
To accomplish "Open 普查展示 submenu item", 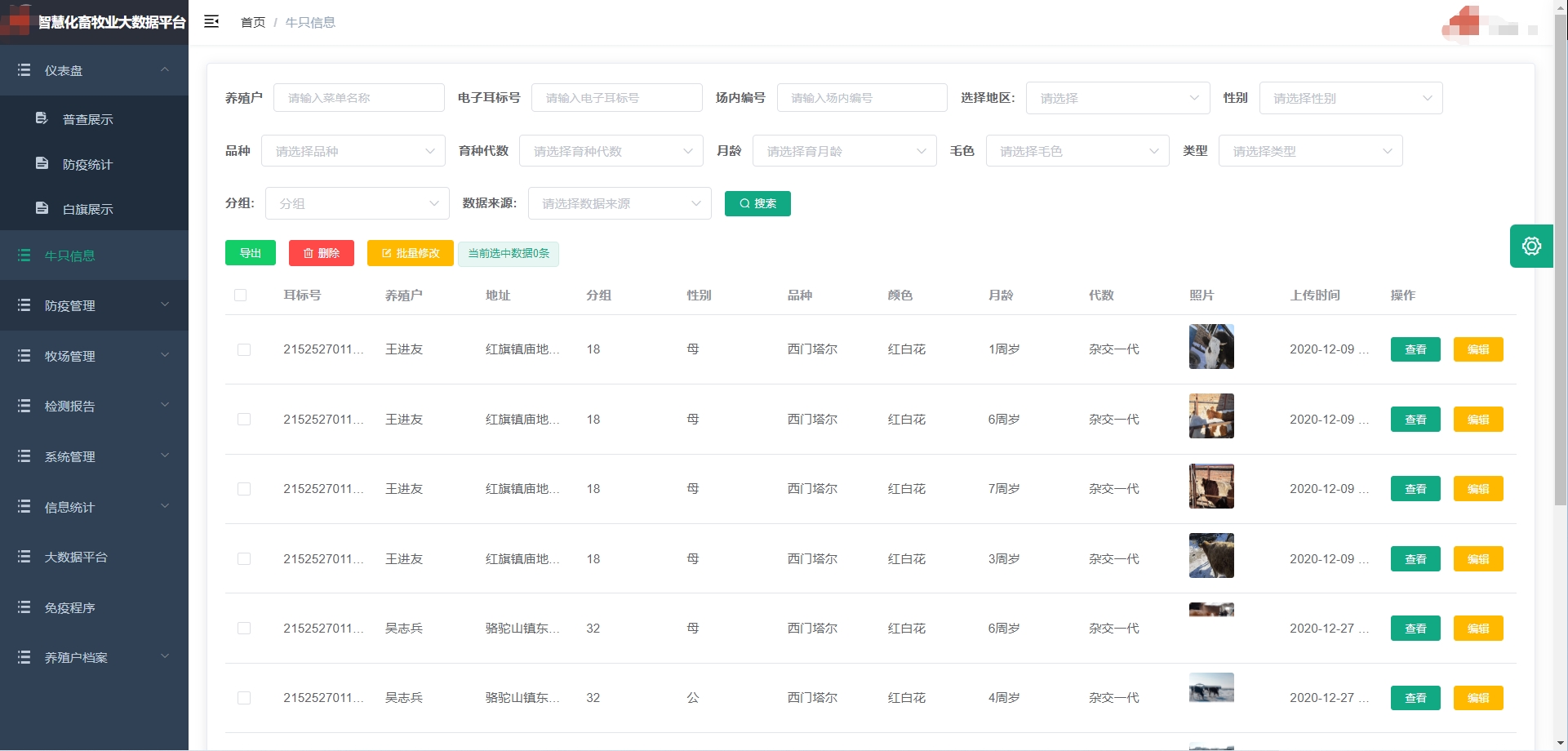I will point(94,119).
